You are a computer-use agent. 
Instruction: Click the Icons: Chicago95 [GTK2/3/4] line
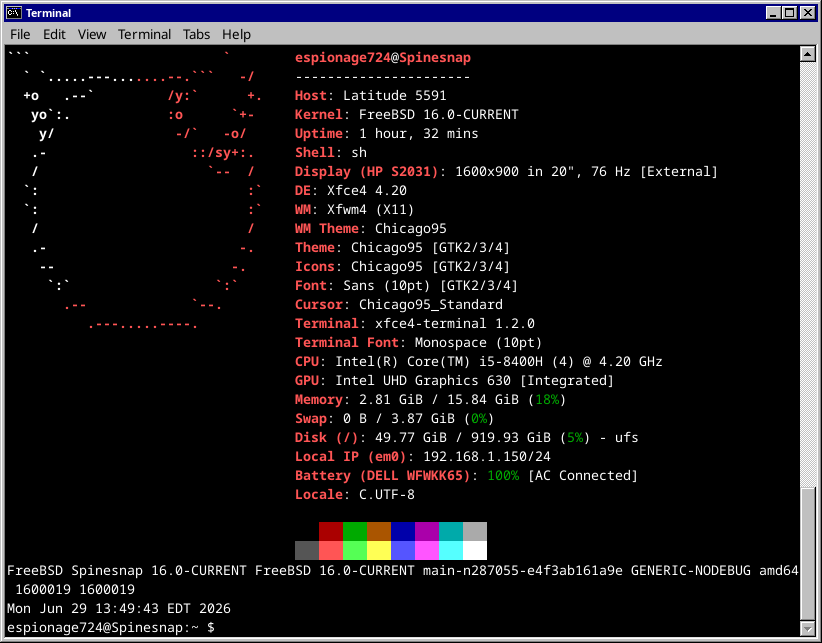[x=402, y=266]
